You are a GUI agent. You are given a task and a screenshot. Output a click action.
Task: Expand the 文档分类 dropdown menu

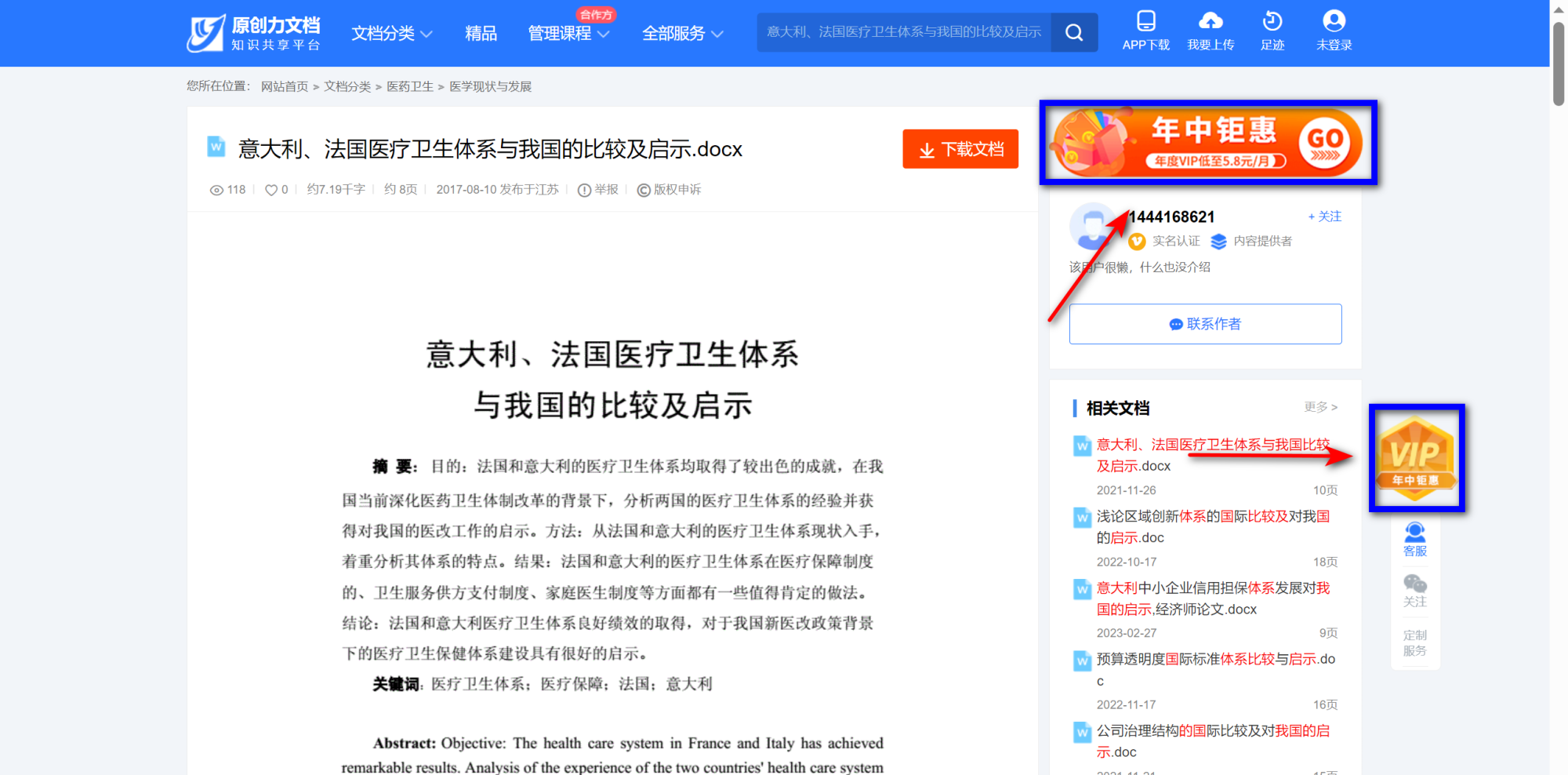392,34
